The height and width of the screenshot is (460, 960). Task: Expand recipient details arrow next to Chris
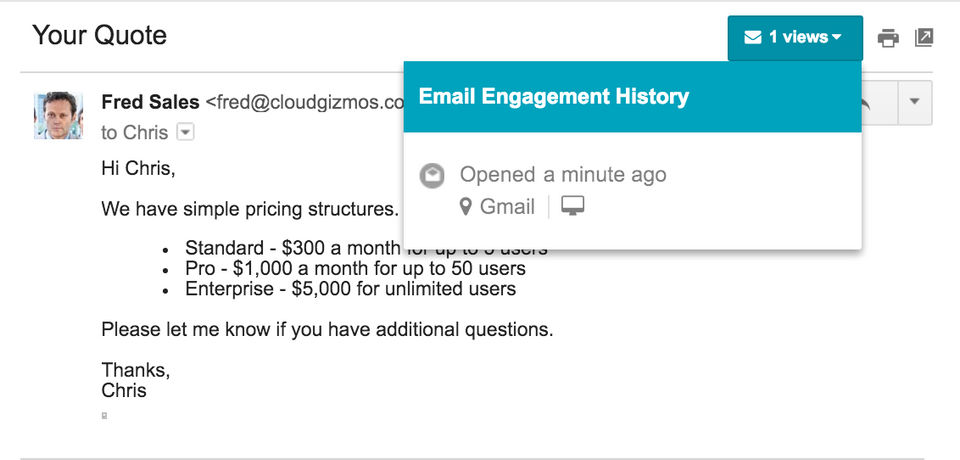185,132
